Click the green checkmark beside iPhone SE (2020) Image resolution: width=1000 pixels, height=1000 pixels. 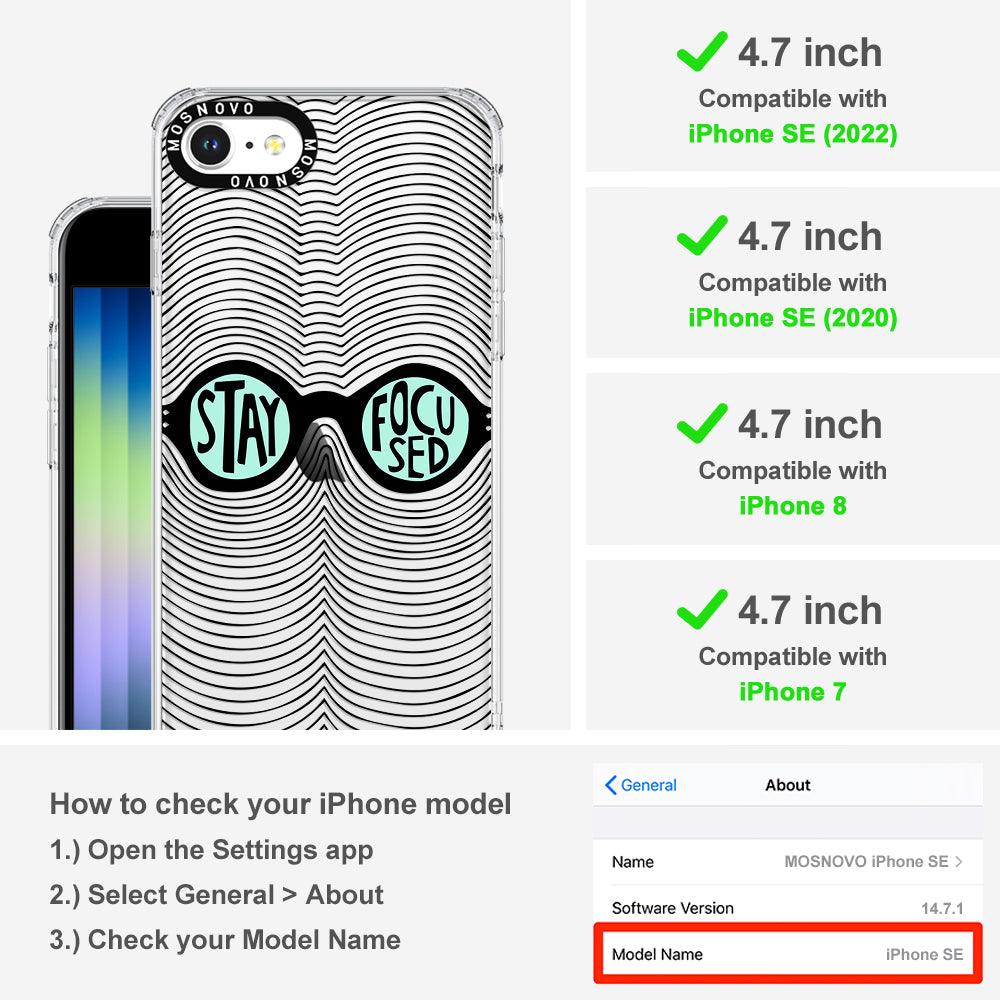(702, 235)
